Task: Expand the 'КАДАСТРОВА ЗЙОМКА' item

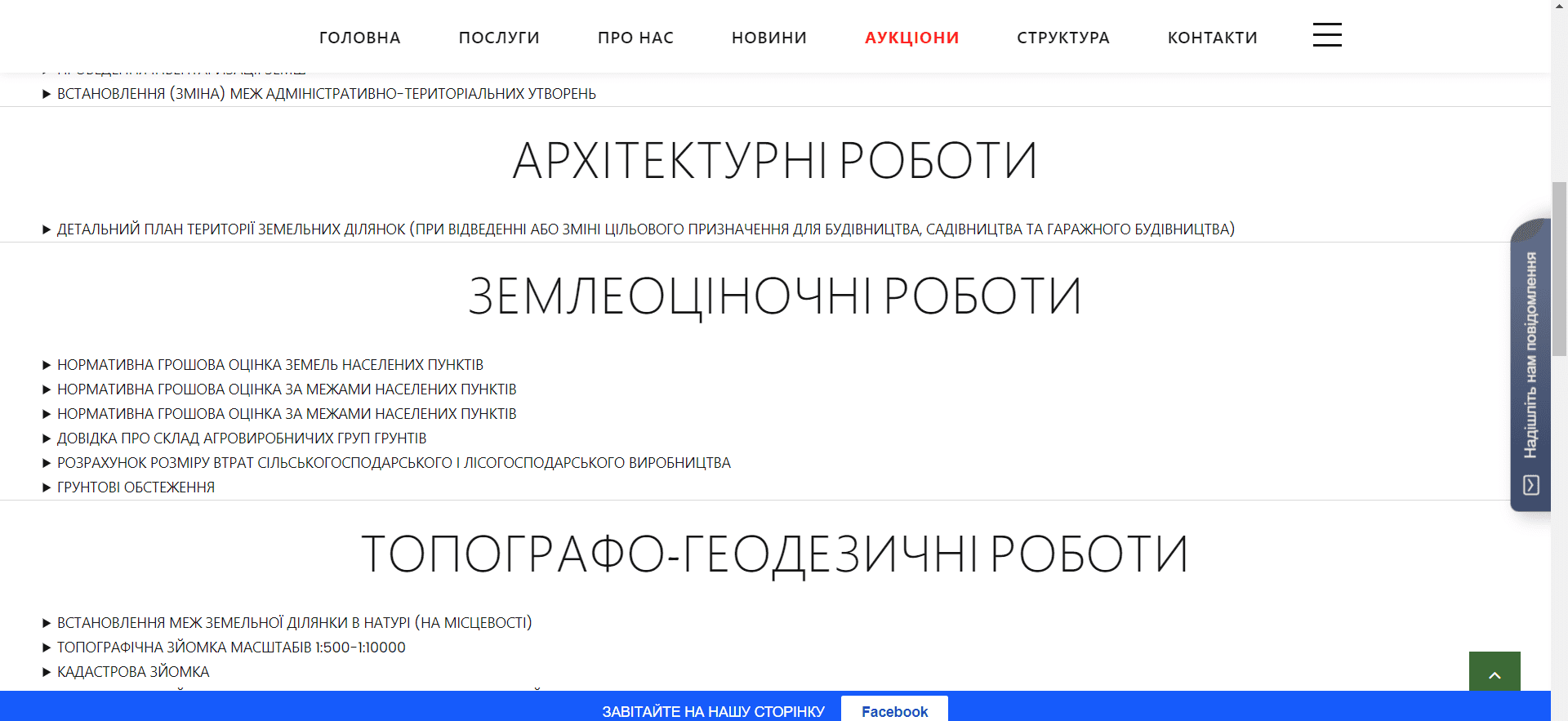Action: (x=133, y=672)
